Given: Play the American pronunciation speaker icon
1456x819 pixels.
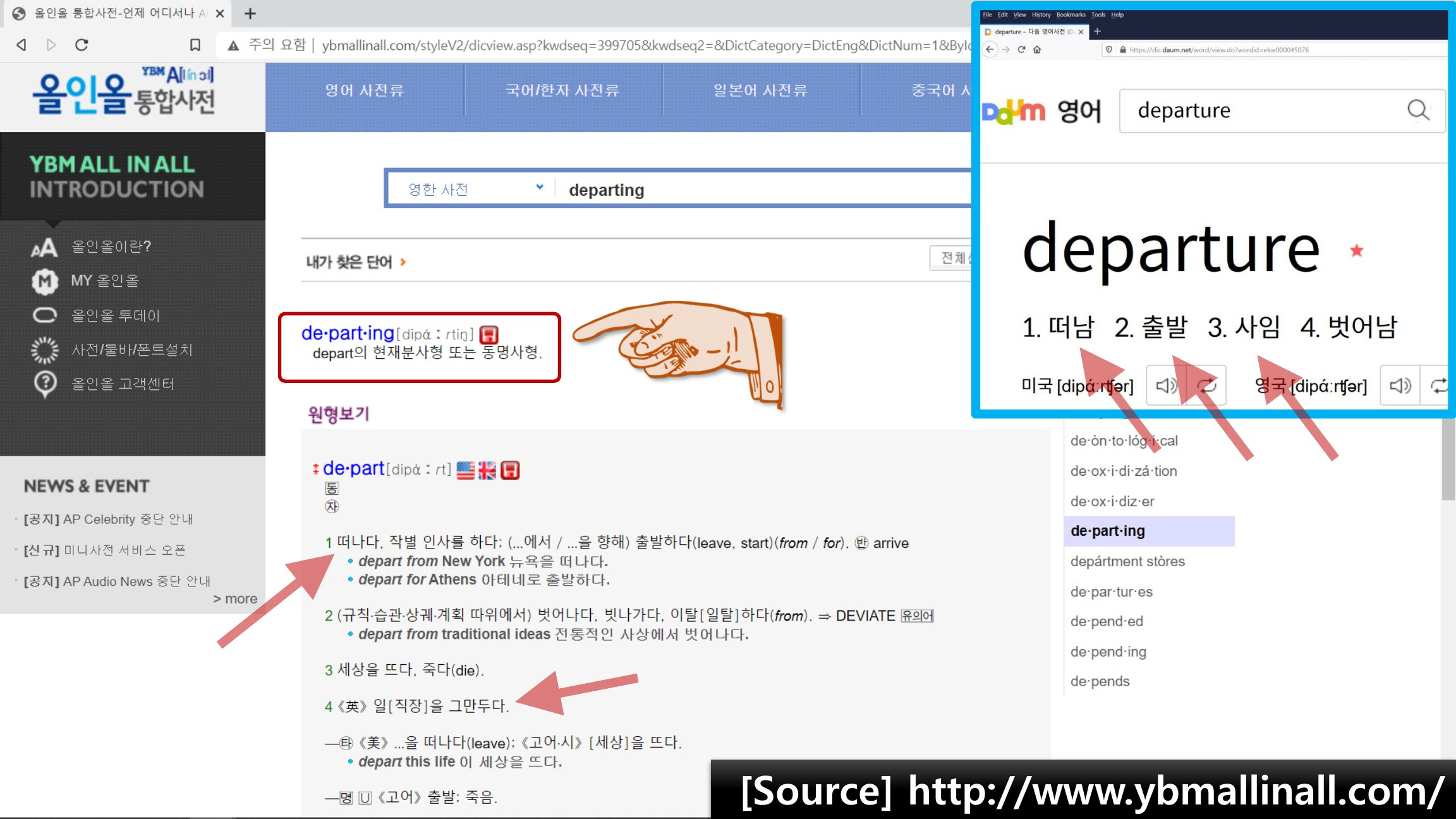Looking at the screenshot, I should pyautogui.click(x=1166, y=385).
